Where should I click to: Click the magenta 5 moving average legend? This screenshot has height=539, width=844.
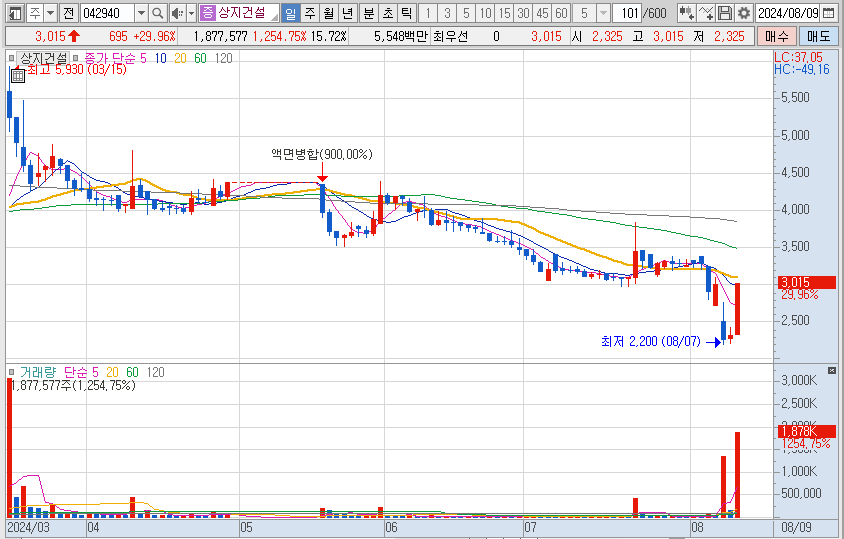click(143, 58)
